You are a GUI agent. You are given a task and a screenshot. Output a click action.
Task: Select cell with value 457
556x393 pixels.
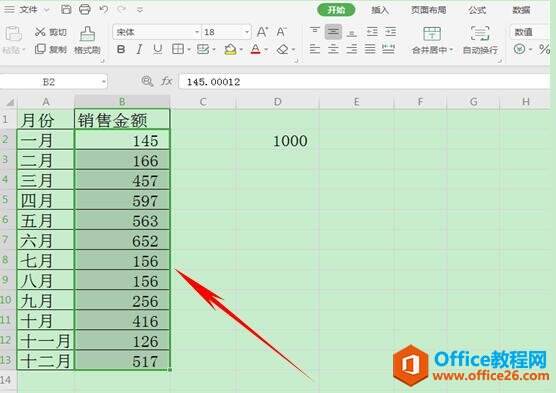(122, 180)
